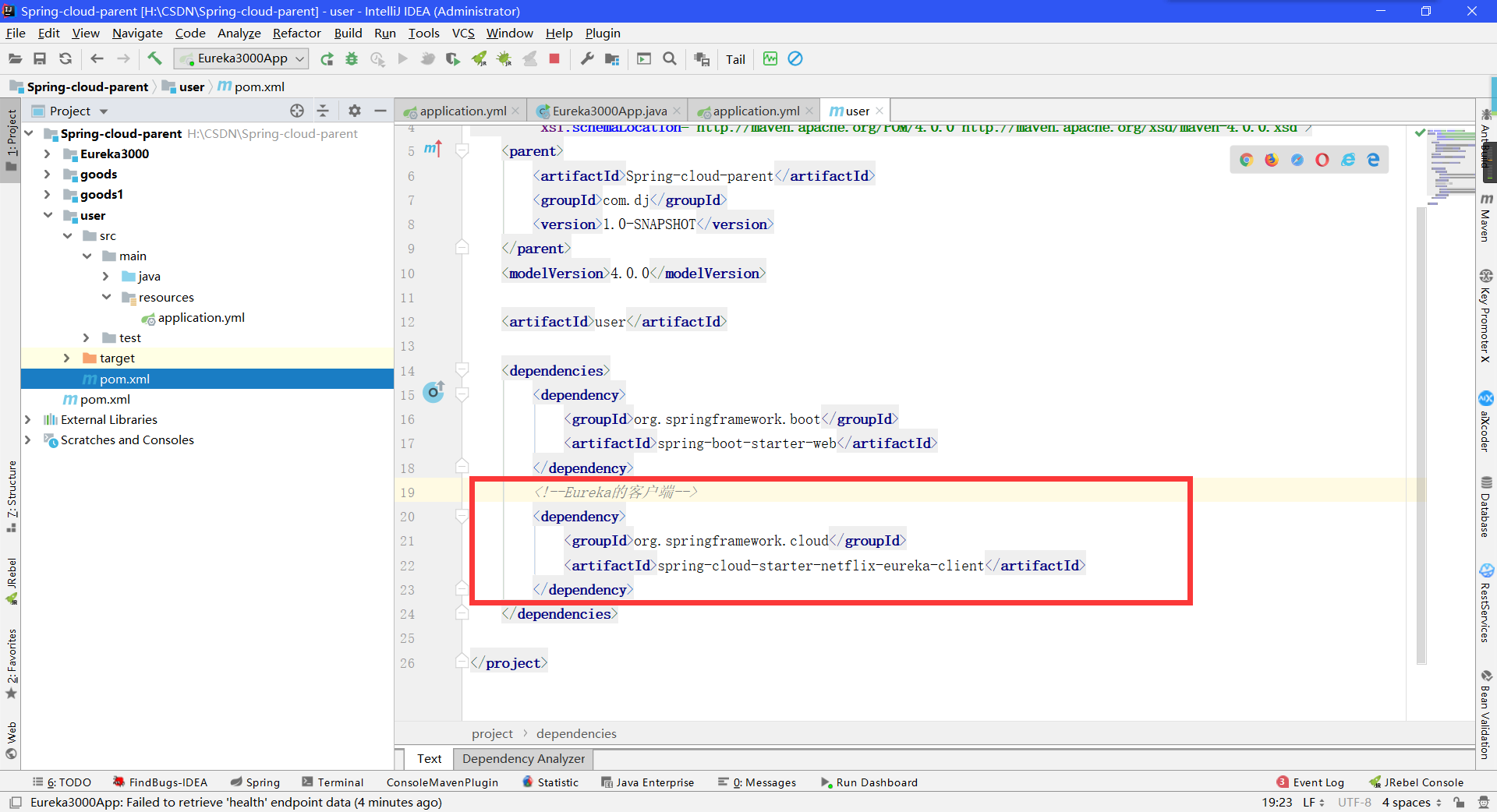Screen dimensions: 1497x812
Task: Click dependencies in the breadcrumb bar
Action: 576,733
